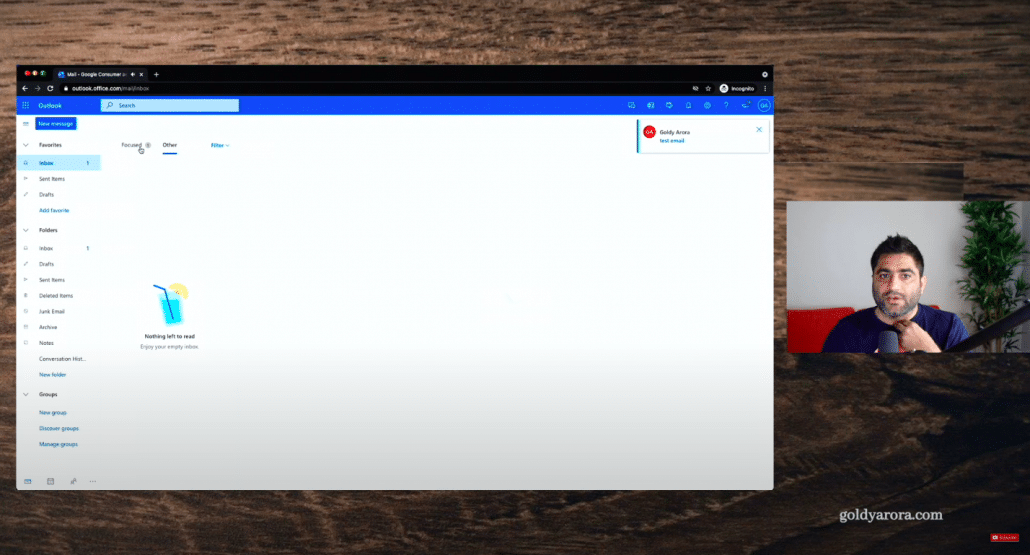Open the What's new megaphone icon
This screenshot has width=1030, height=555.
pos(746,105)
